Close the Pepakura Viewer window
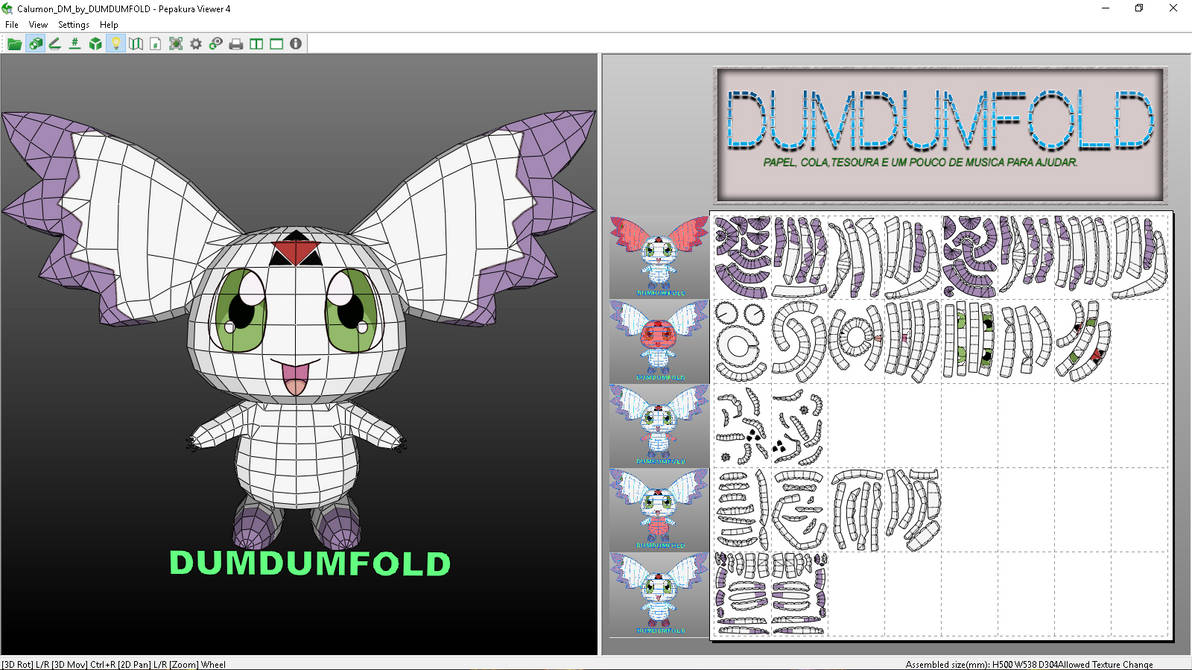 pos(1173,8)
